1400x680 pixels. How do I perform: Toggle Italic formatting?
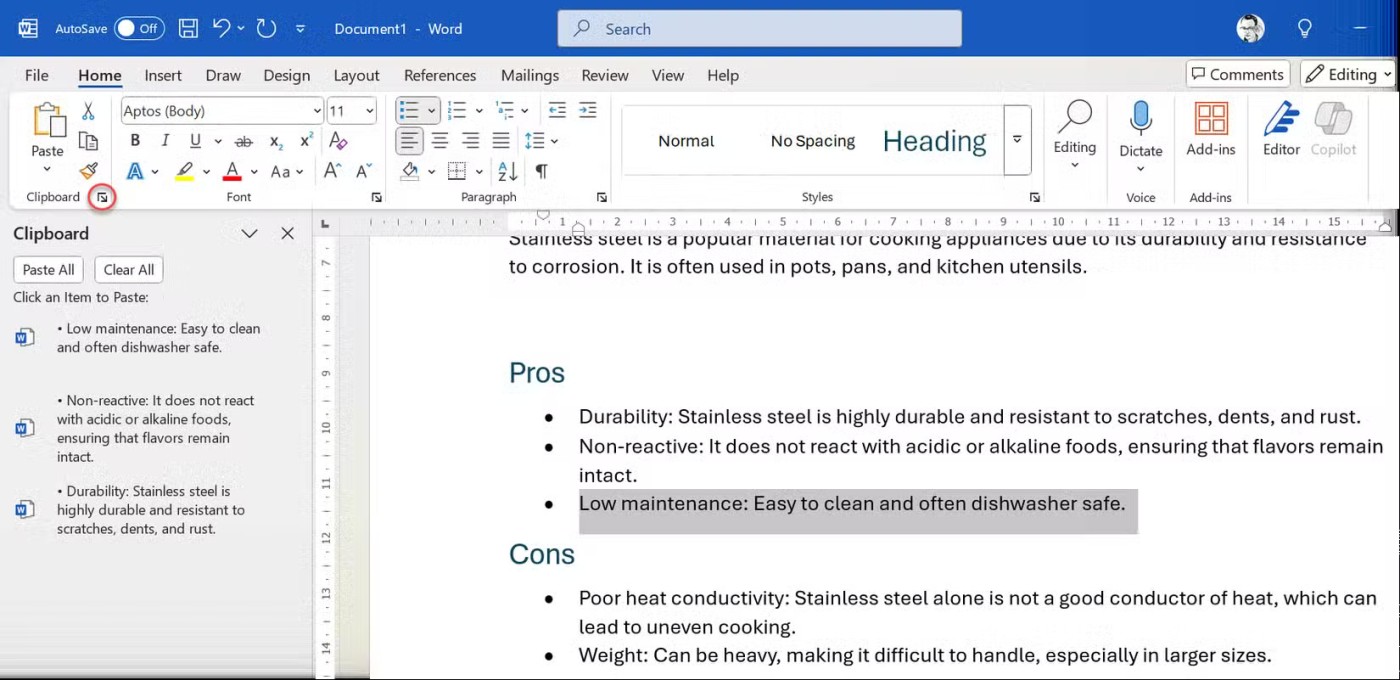[x=165, y=141]
